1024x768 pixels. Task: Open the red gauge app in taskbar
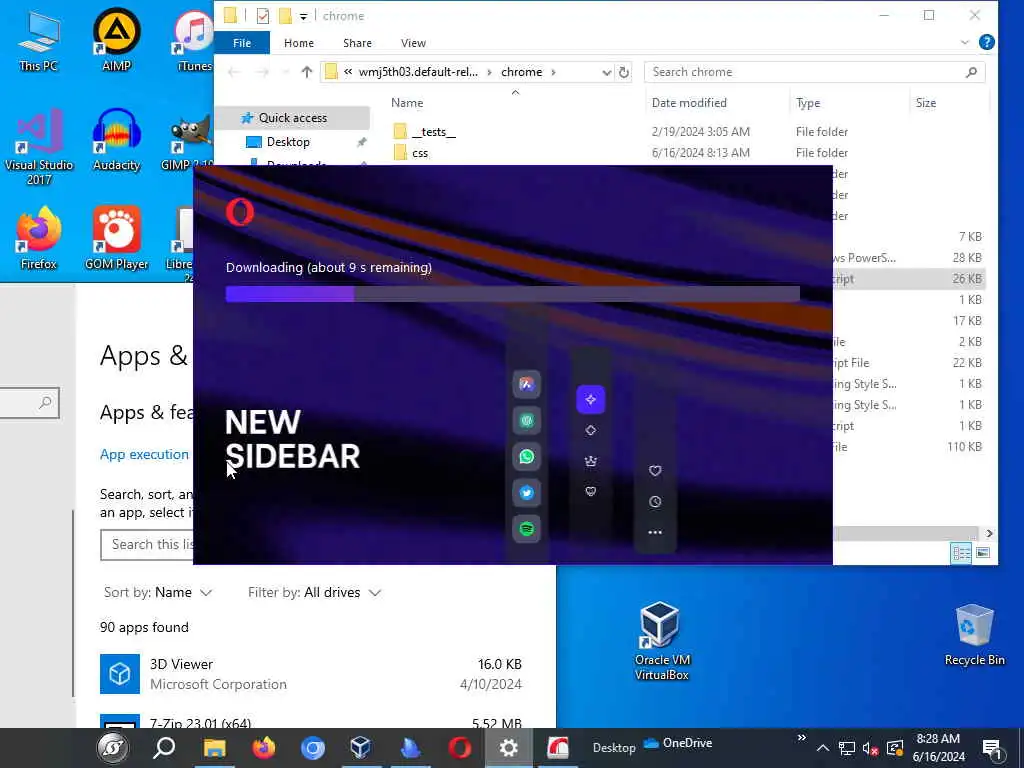(558, 748)
